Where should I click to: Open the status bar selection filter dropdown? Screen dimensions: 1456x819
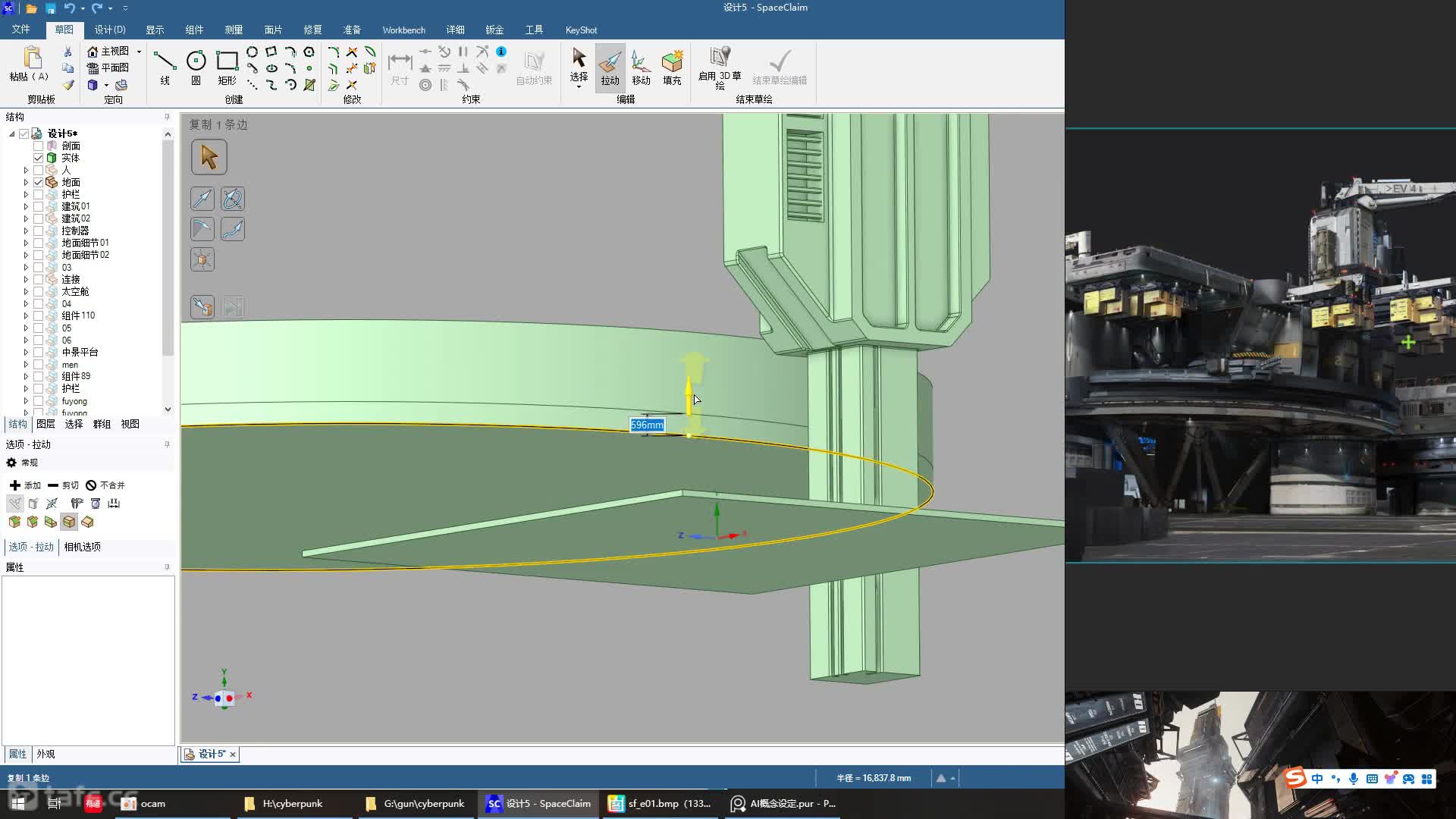[x=953, y=778]
